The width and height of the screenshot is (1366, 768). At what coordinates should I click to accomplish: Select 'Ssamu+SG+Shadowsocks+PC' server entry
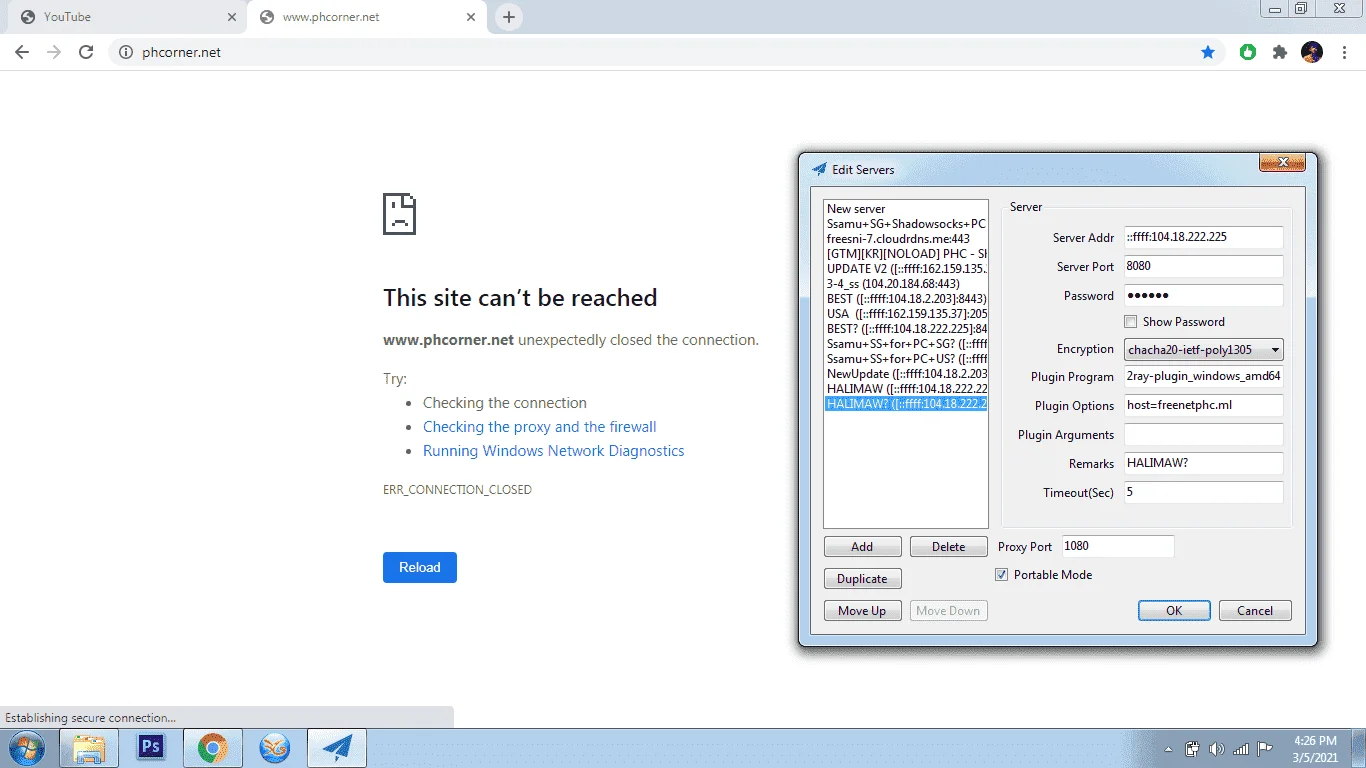pyautogui.click(x=906, y=224)
